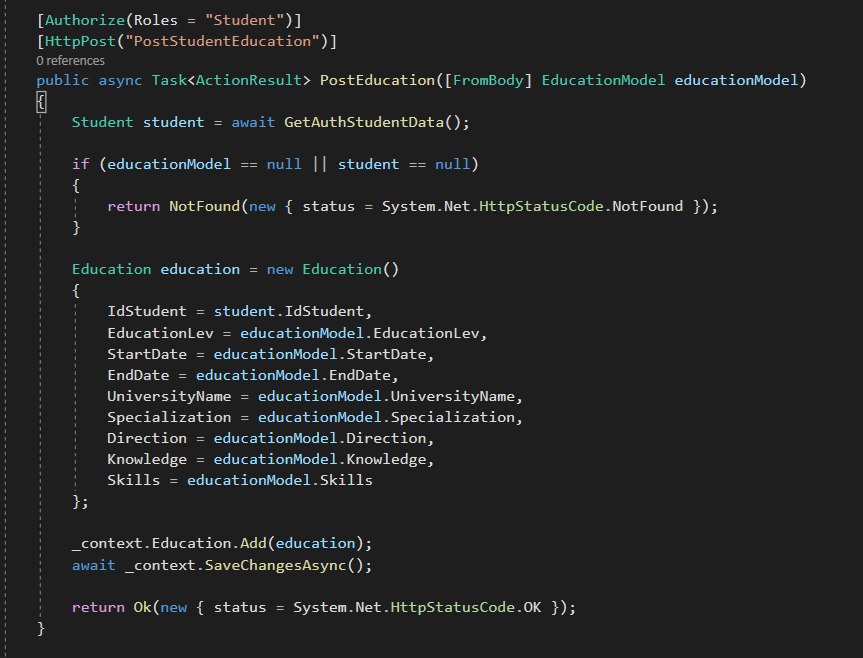
Task: Click the return NotFound keyword
Action: (x=134, y=206)
